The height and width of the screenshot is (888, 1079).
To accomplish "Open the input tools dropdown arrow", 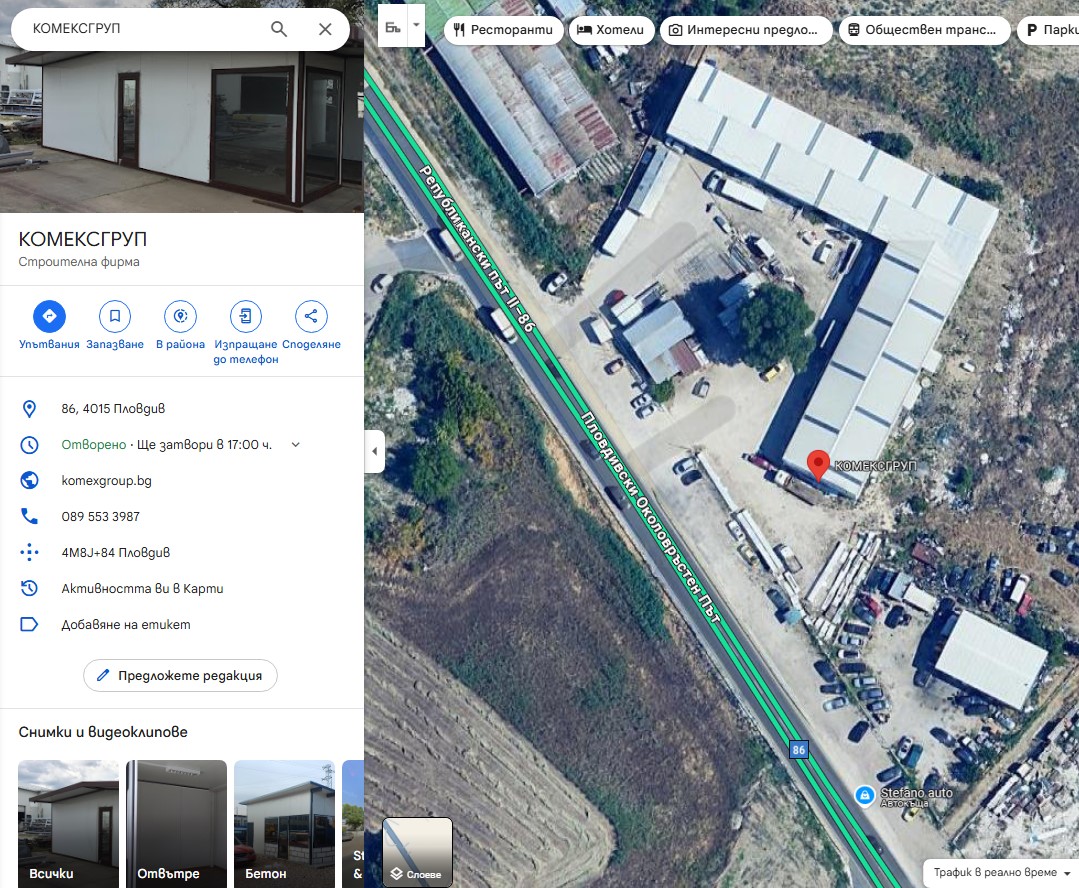I will (416, 25).
